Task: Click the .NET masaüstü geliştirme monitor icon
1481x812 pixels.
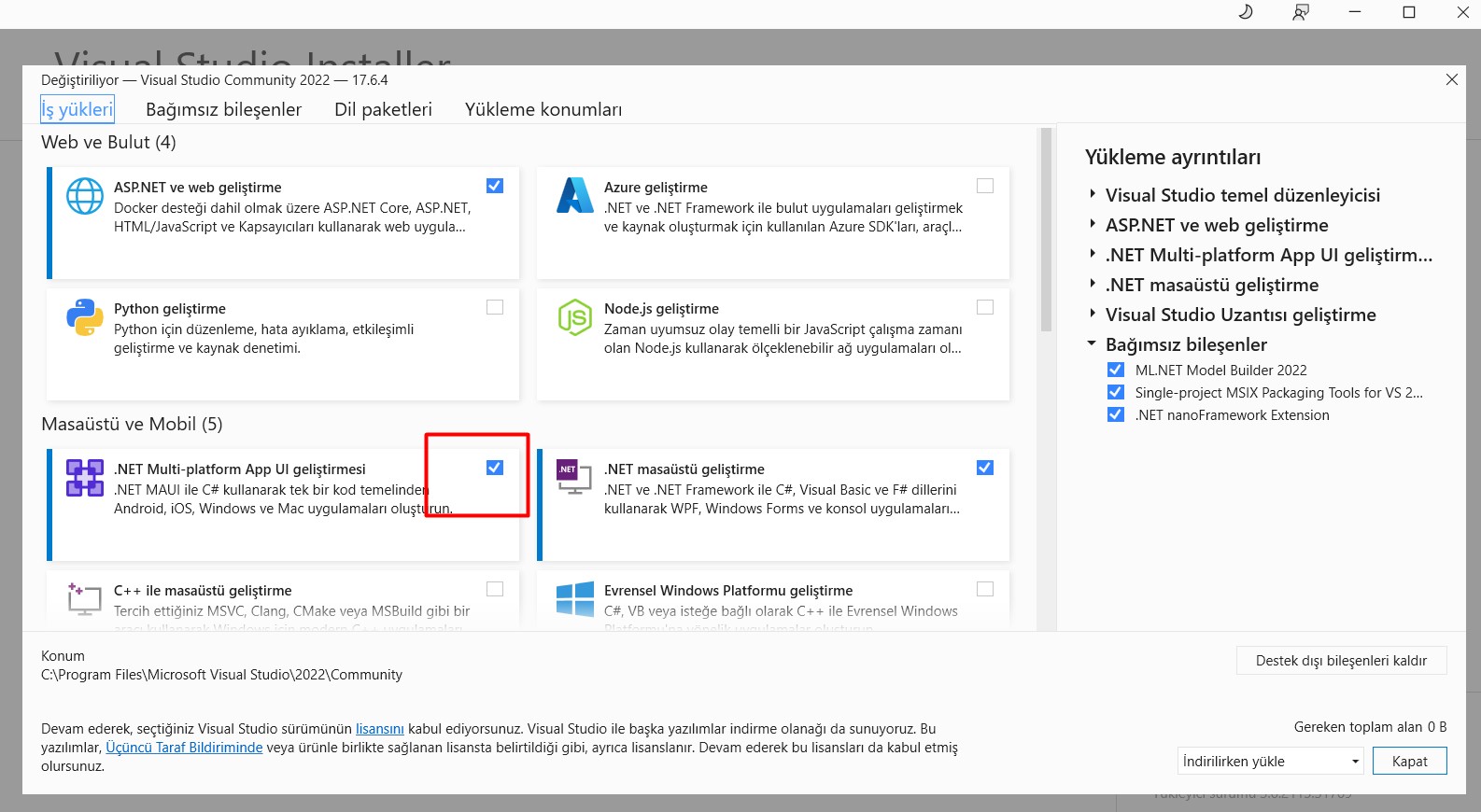Action: [575, 476]
